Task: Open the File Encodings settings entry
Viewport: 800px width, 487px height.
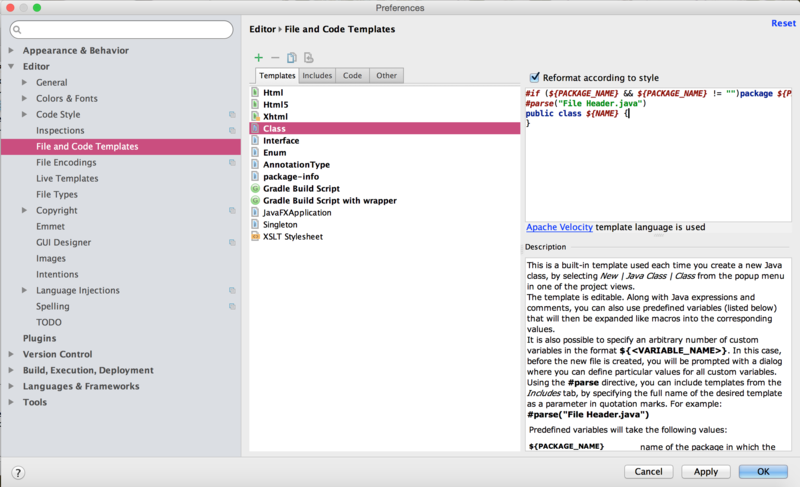Action: tap(66, 163)
